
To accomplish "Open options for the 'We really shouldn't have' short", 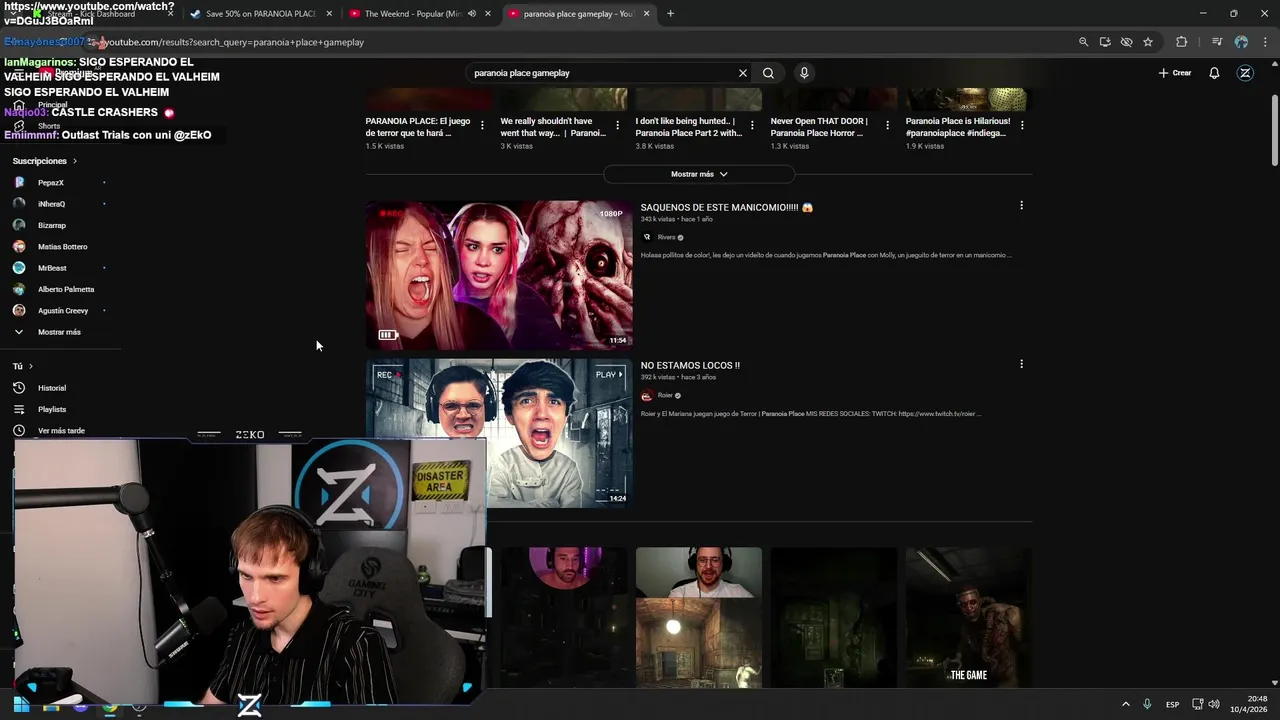I will [x=617, y=125].
